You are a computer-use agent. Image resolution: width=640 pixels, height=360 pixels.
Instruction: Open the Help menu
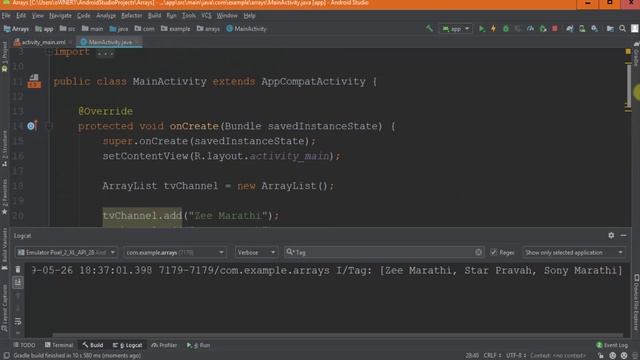pos(249,16)
